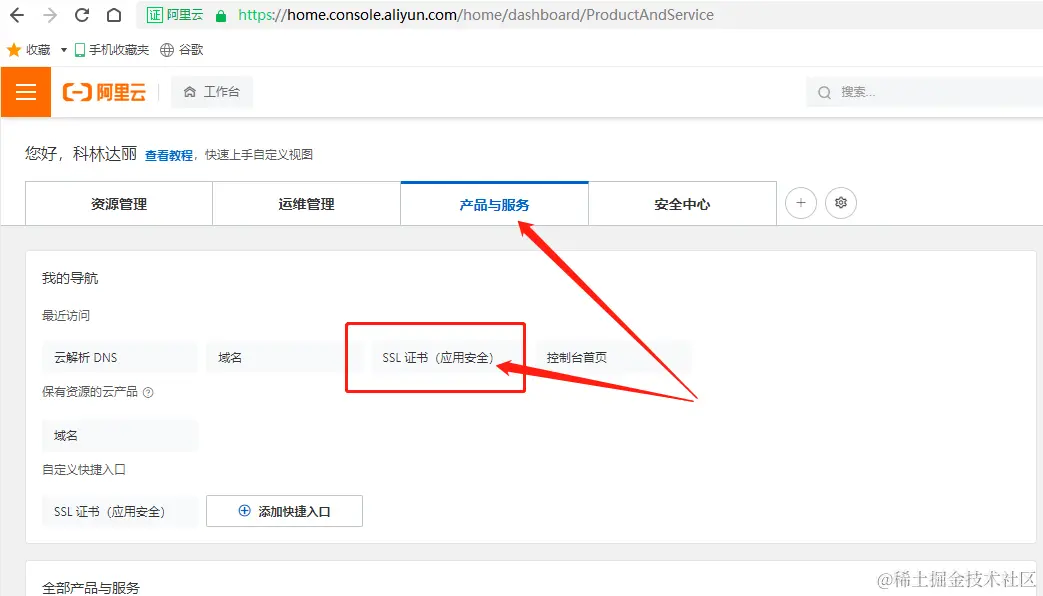
Task: Click the 阿里云 logo
Action: click(x=104, y=92)
